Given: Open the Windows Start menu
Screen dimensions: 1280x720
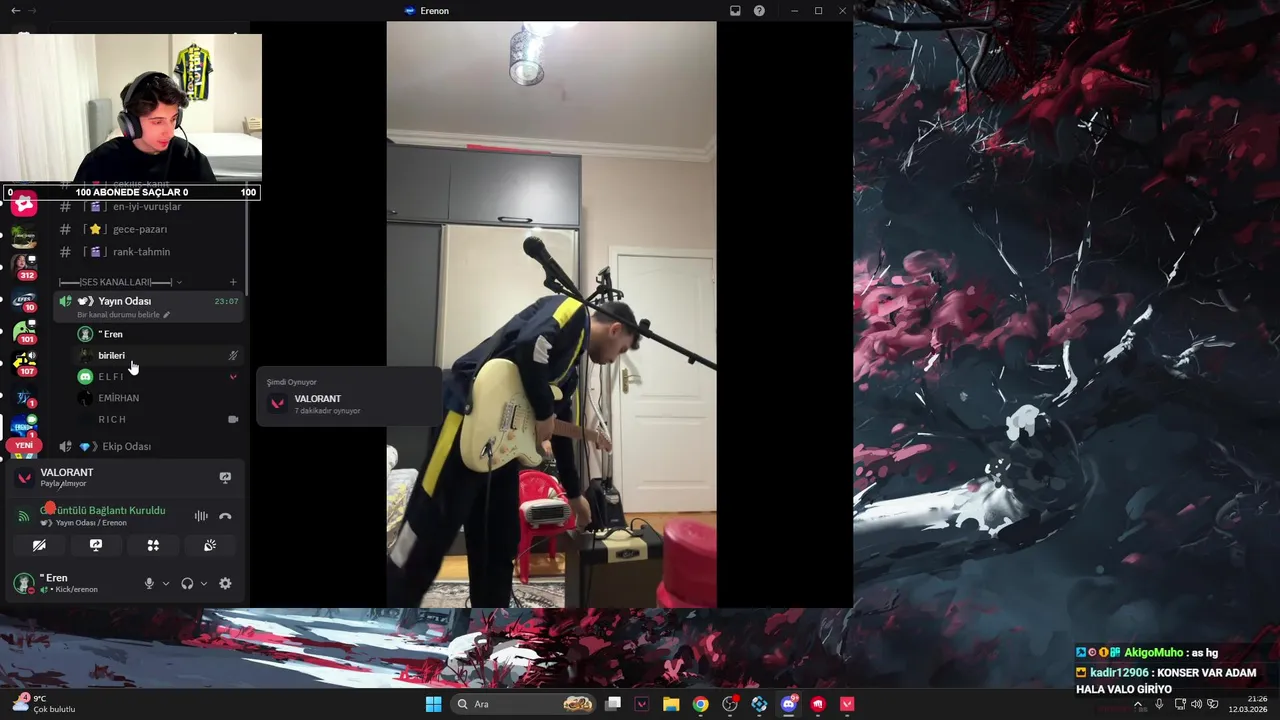Looking at the screenshot, I should point(433,704).
